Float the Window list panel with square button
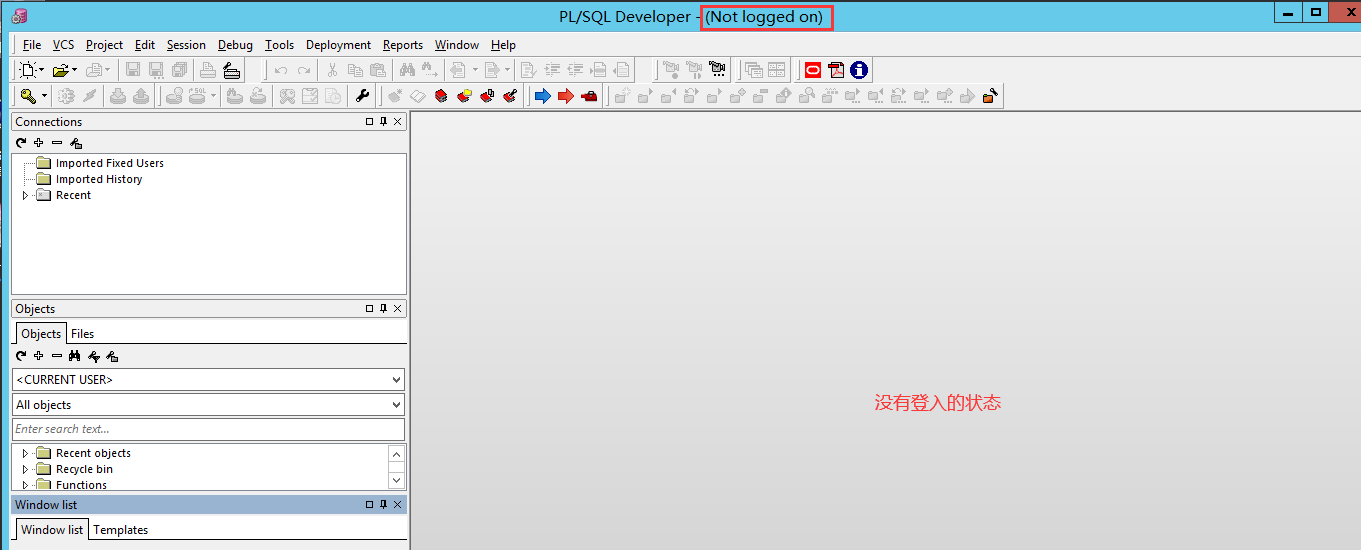1361x550 pixels. point(369,504)
